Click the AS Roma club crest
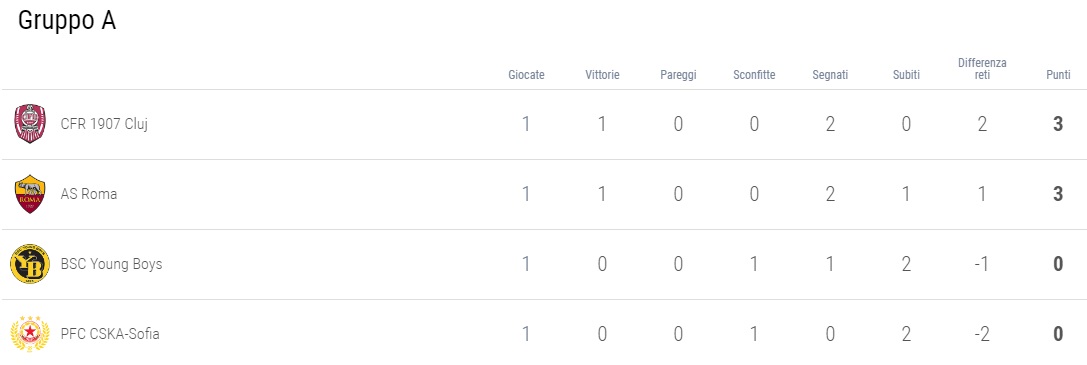The width and height of the screenshot is (1087, 365). pos(30,194)
